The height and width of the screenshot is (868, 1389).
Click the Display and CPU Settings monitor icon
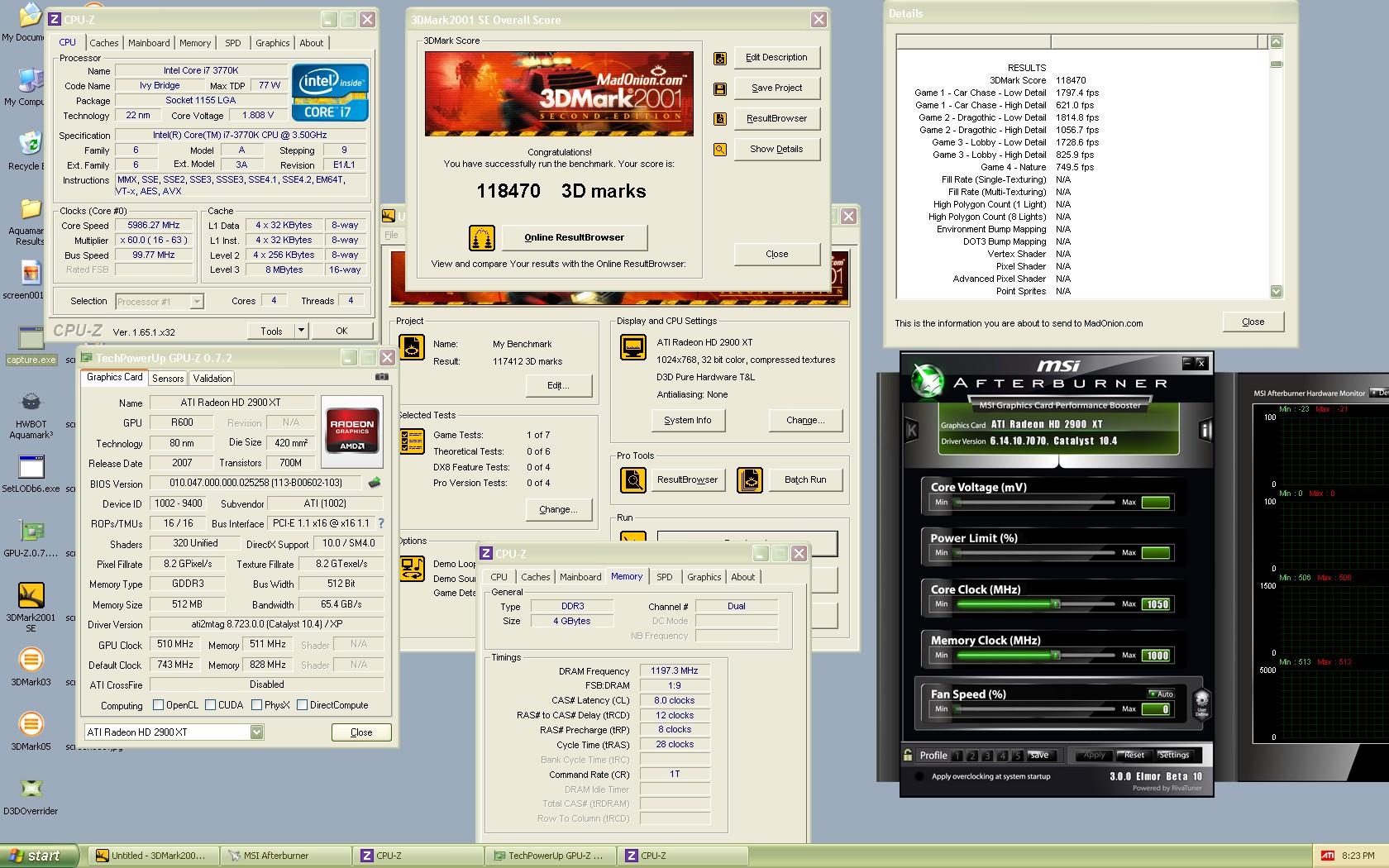[x=633, y=347]
